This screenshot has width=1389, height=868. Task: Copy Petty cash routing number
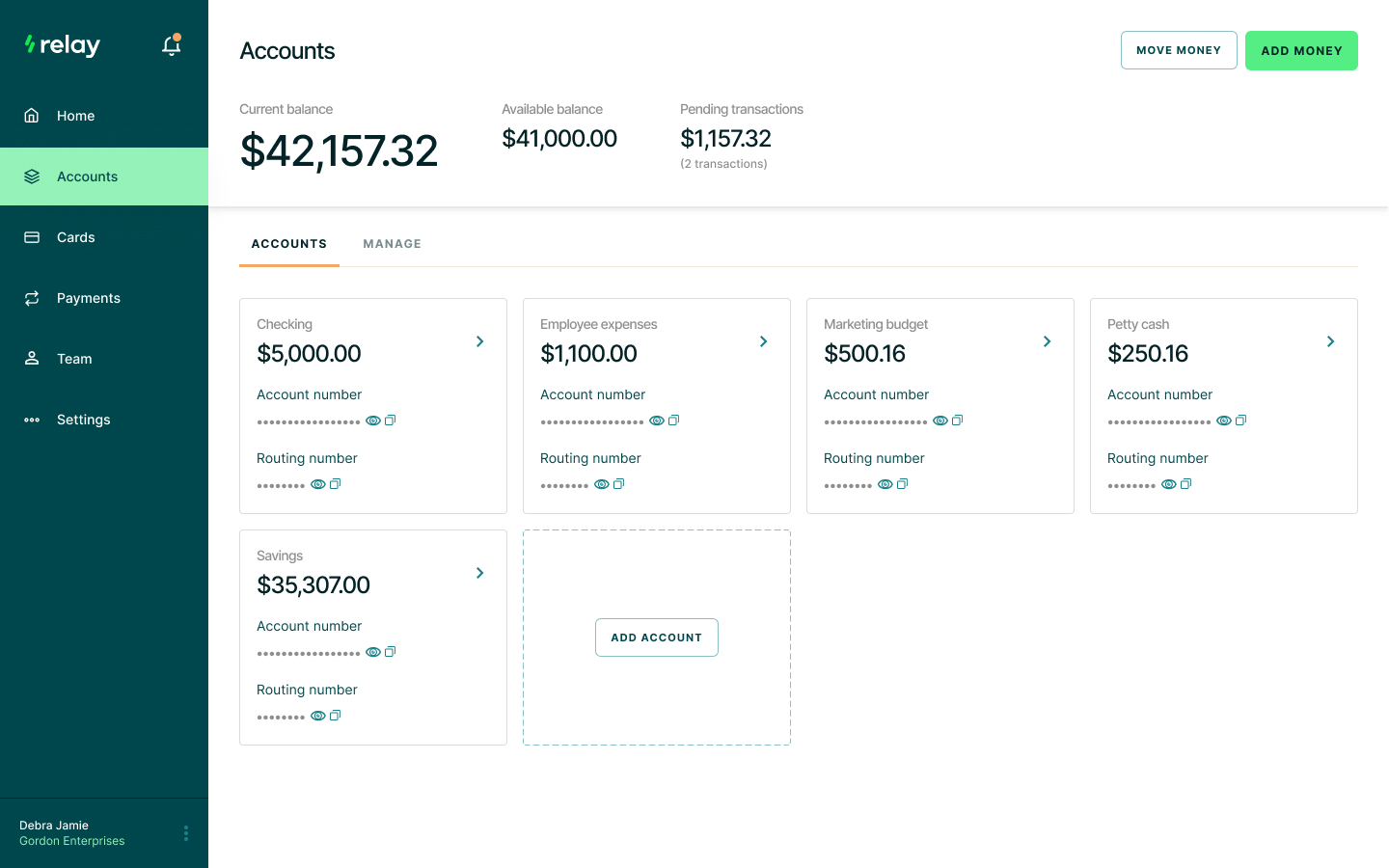[x=1186, y=484]
